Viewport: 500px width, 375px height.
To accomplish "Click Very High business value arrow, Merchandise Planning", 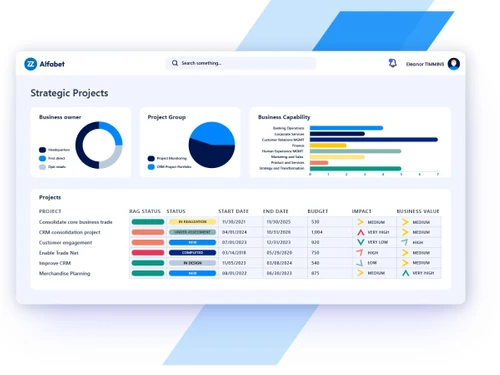I will coord(405,273).
